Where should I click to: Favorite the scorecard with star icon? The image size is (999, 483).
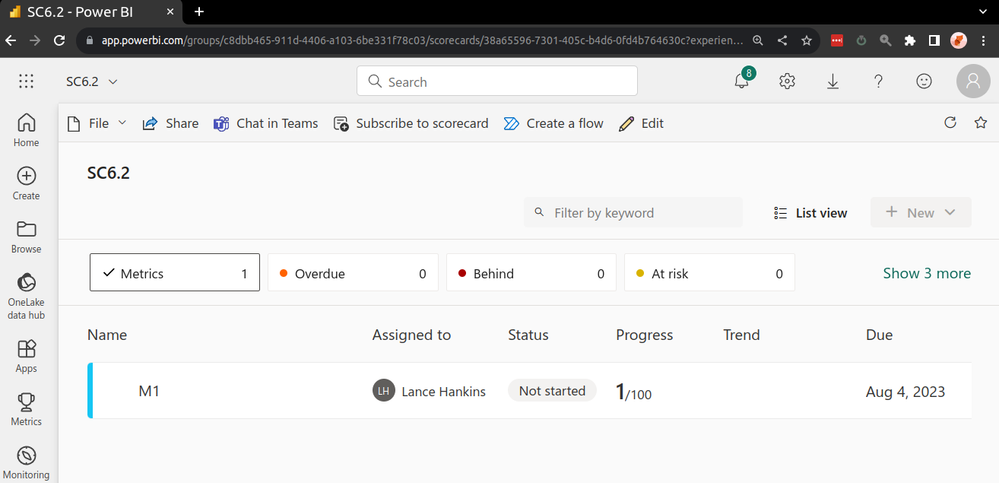(x=981, y=123)
